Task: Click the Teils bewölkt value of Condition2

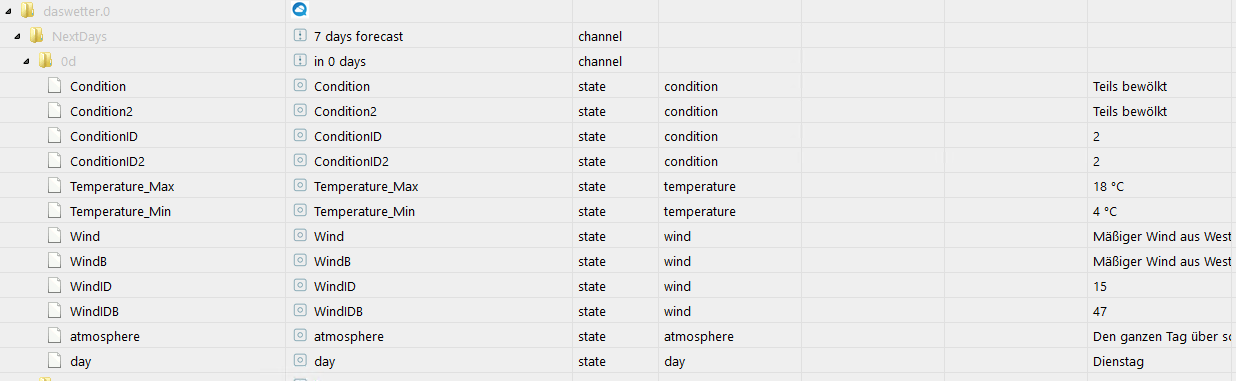Action: tap(1130, 111)
